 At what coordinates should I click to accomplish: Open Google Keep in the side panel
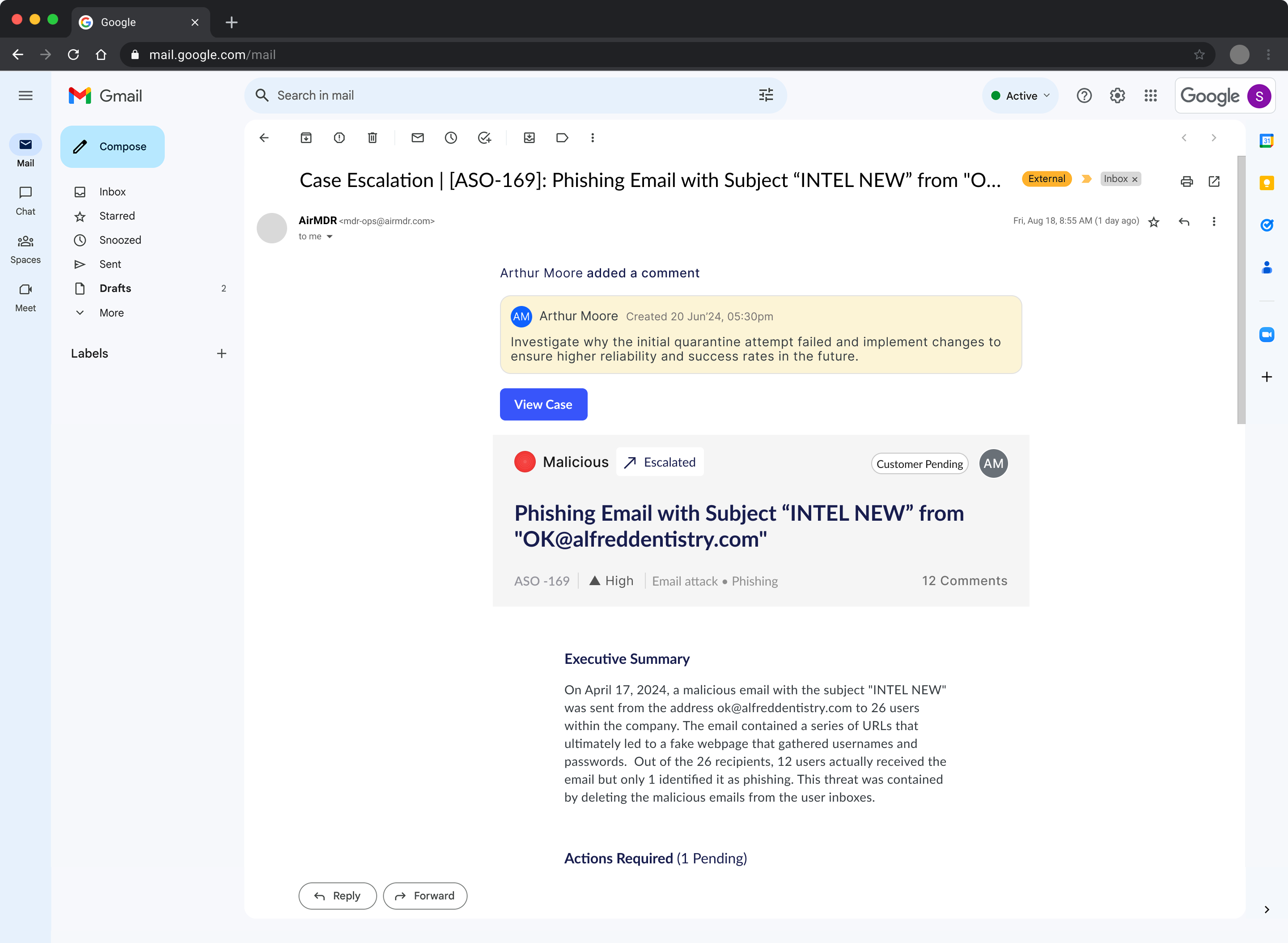point(1267,183)
